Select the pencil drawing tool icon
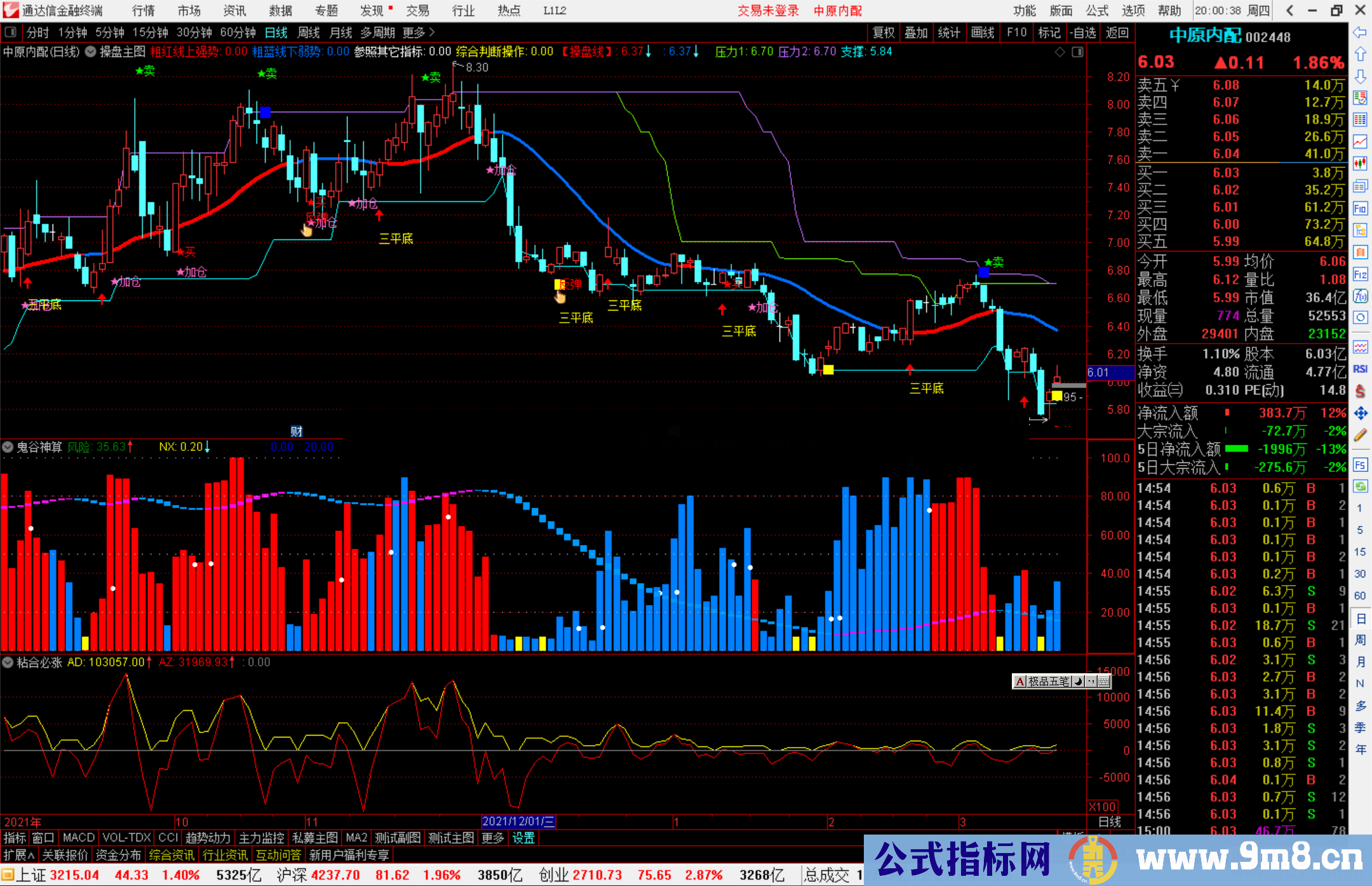 click(x=1360, y=435)
